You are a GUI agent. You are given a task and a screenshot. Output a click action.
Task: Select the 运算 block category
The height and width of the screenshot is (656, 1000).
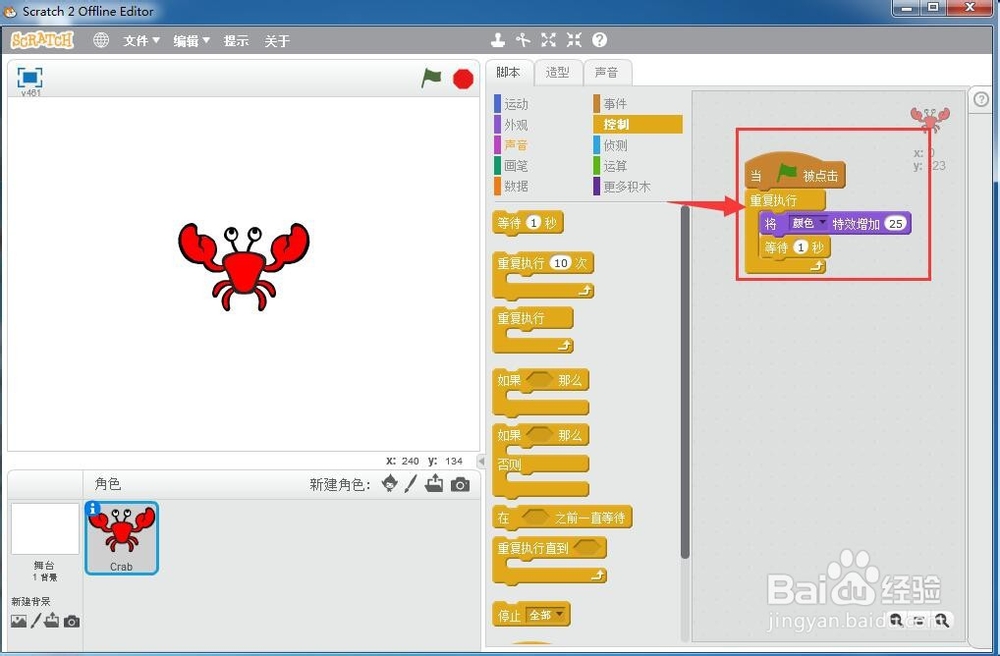pyautogui.click(x=615, y=166)
